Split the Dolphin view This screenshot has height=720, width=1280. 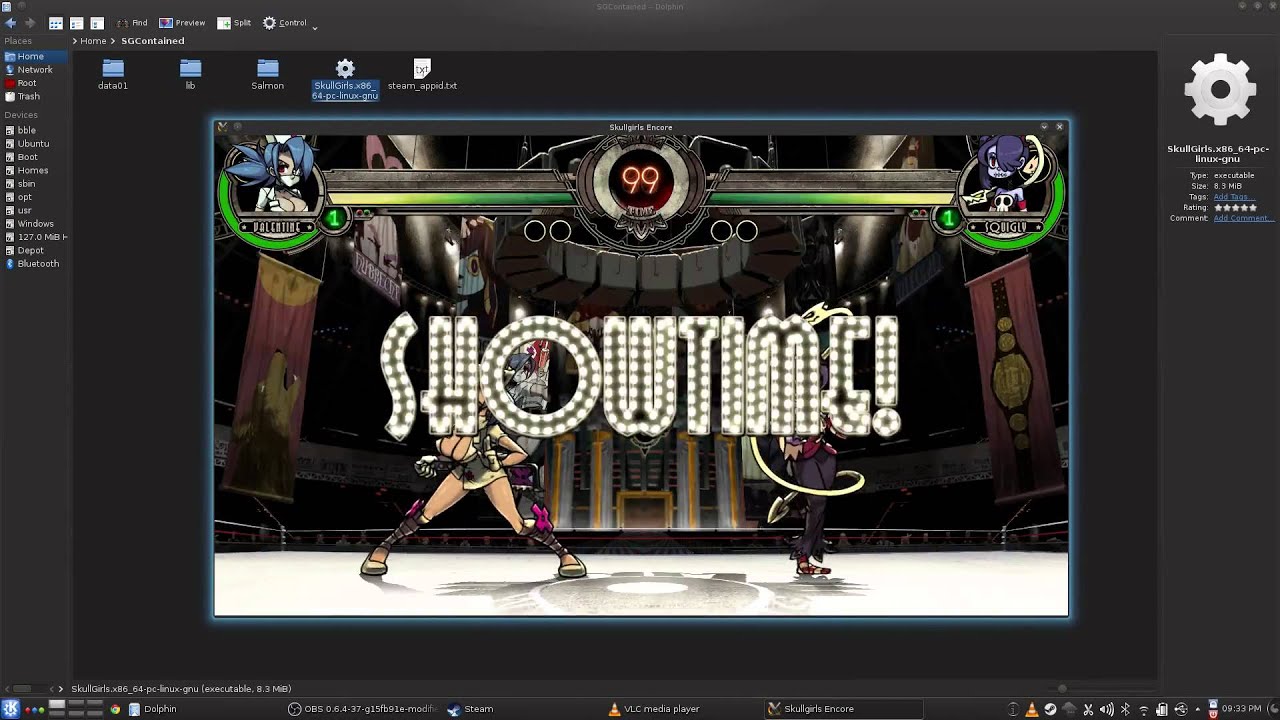pos(235,22)
